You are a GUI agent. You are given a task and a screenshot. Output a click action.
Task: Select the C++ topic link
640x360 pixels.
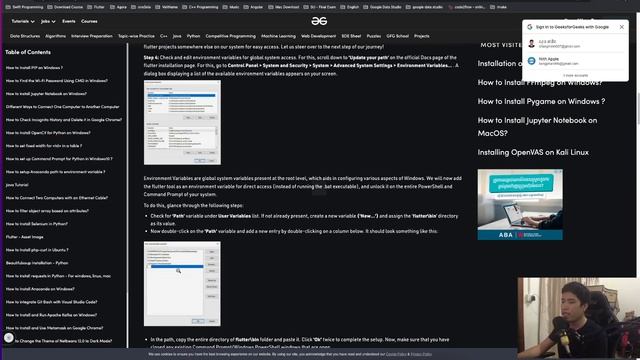pyautogui.click(x=164, y=36)
